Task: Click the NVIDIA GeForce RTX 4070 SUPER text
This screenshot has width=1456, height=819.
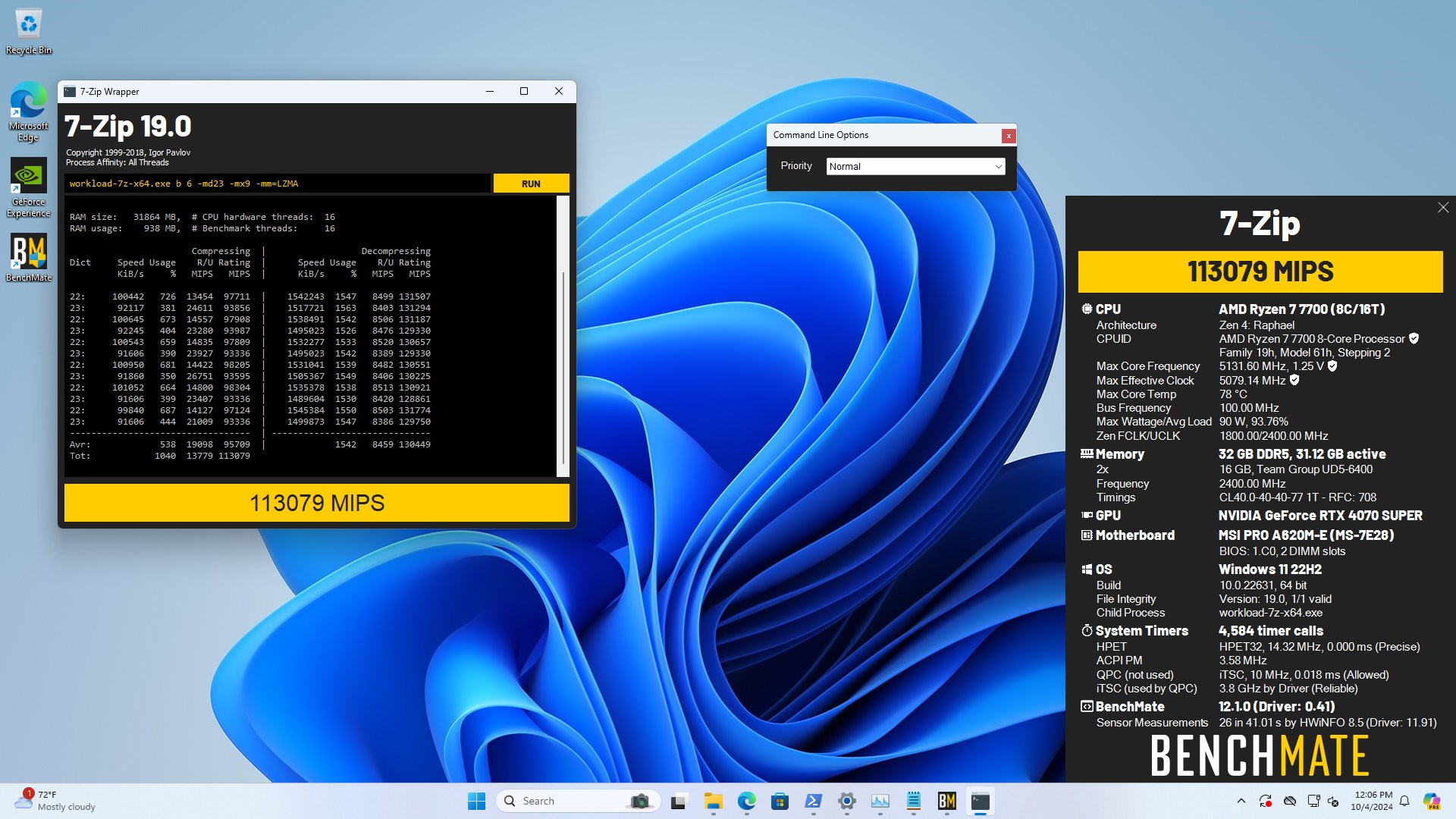Action: coord(1320,516)
